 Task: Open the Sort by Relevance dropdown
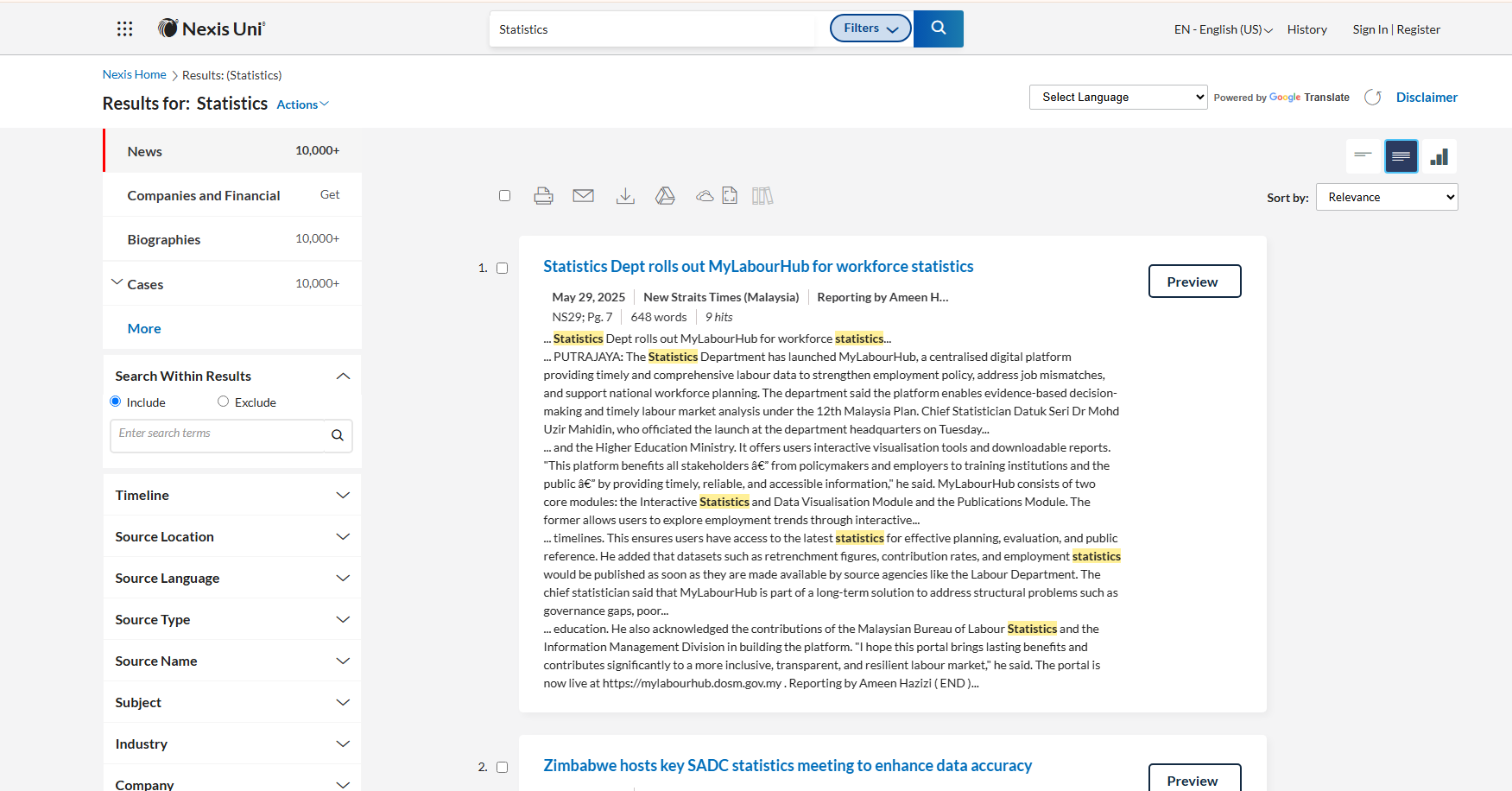(x=1386, y=197)
